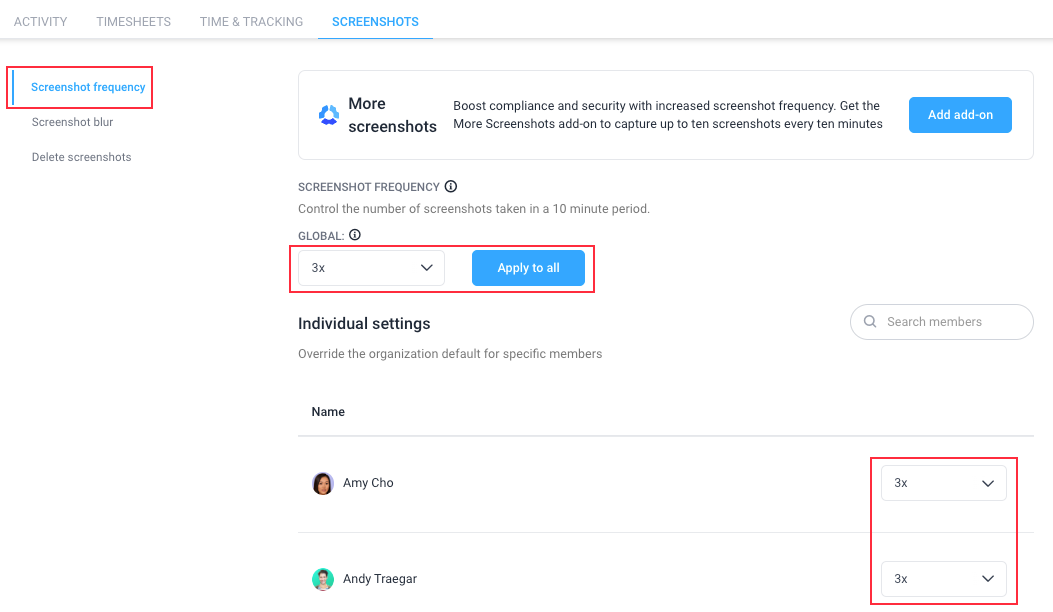Open Delete screenshots in sidebar
Image resolution: width=1053 pixels, height=612 pixels.
click(x=81, y=157)
